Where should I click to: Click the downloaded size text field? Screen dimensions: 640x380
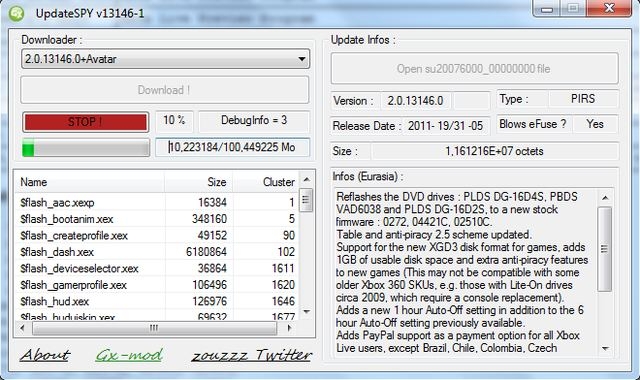point(232,147)
